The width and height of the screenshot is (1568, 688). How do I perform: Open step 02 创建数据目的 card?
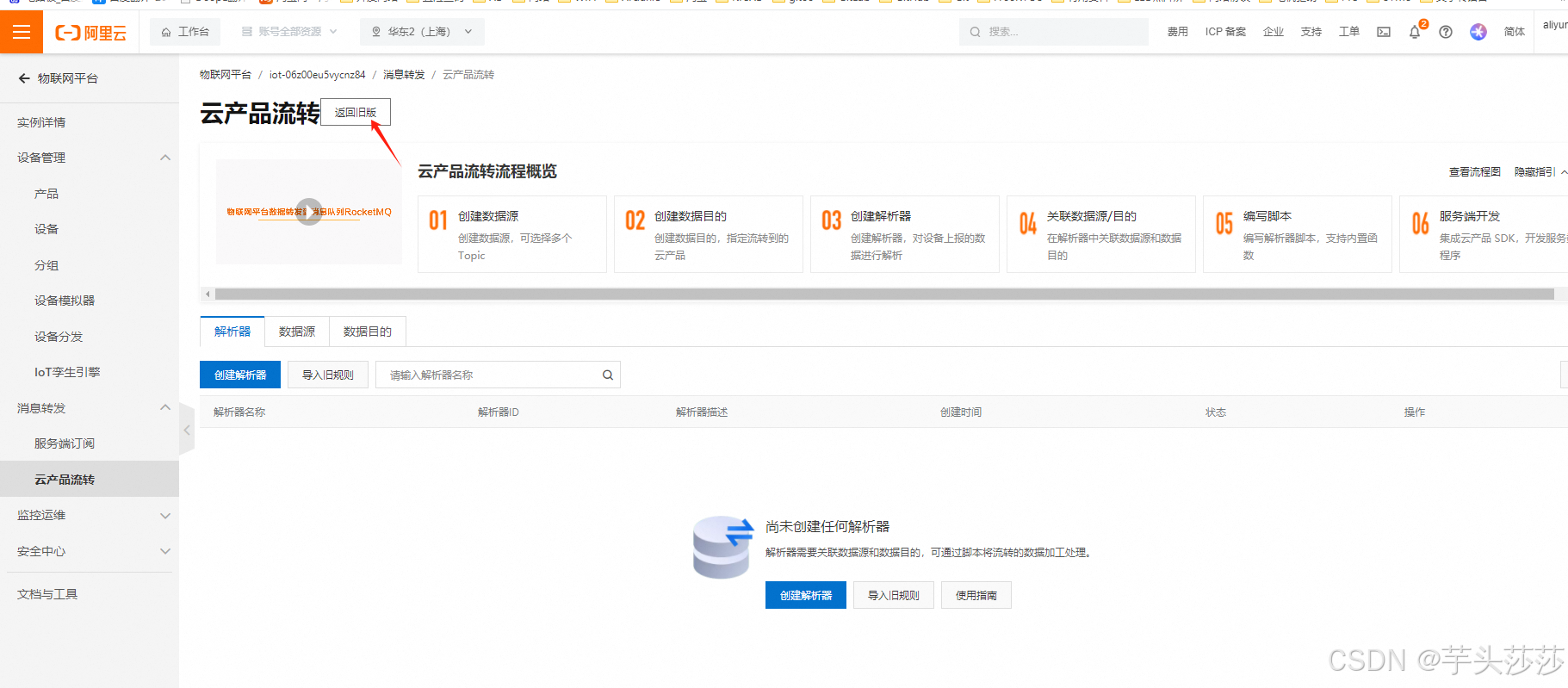709,234
